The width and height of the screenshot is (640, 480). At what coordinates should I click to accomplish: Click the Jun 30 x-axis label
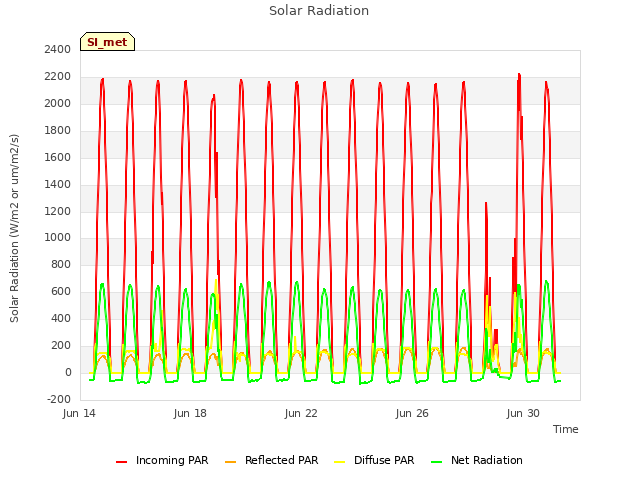[523, 413]
